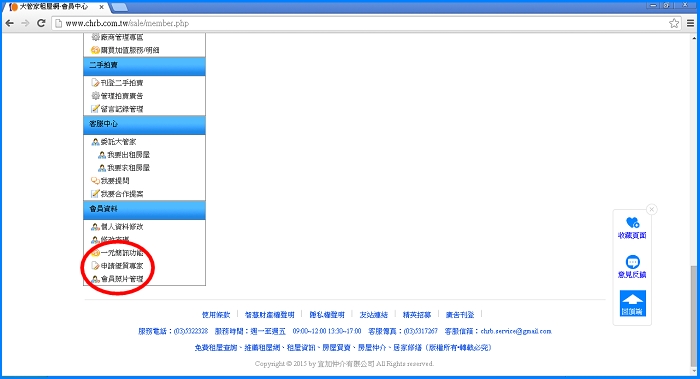
Task: Click the 使用條款 footer link
Action: pyautogui.click(x=216, y=315)
